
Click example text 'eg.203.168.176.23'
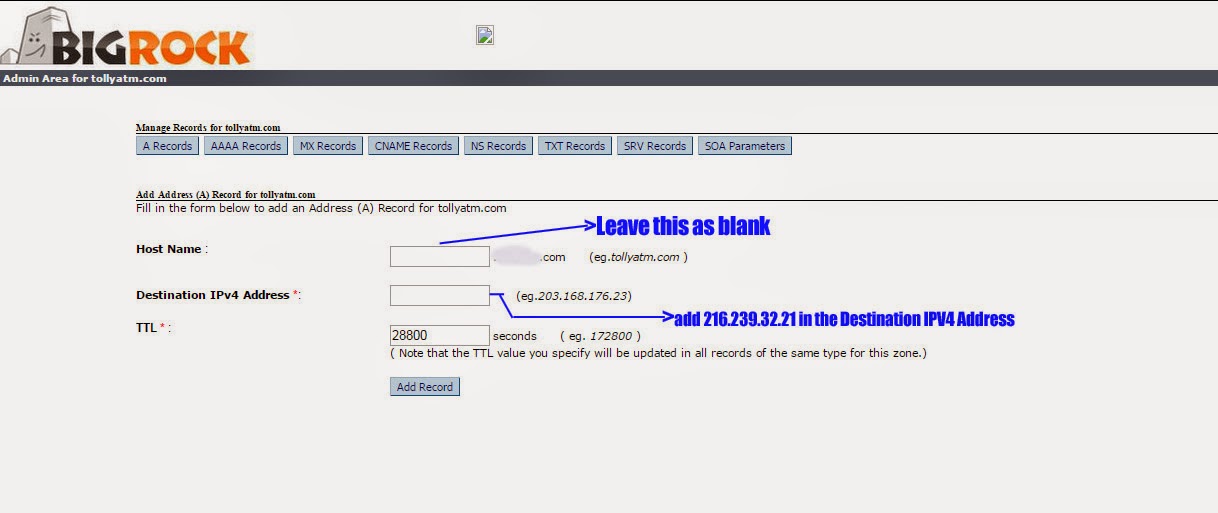[574, 296]
